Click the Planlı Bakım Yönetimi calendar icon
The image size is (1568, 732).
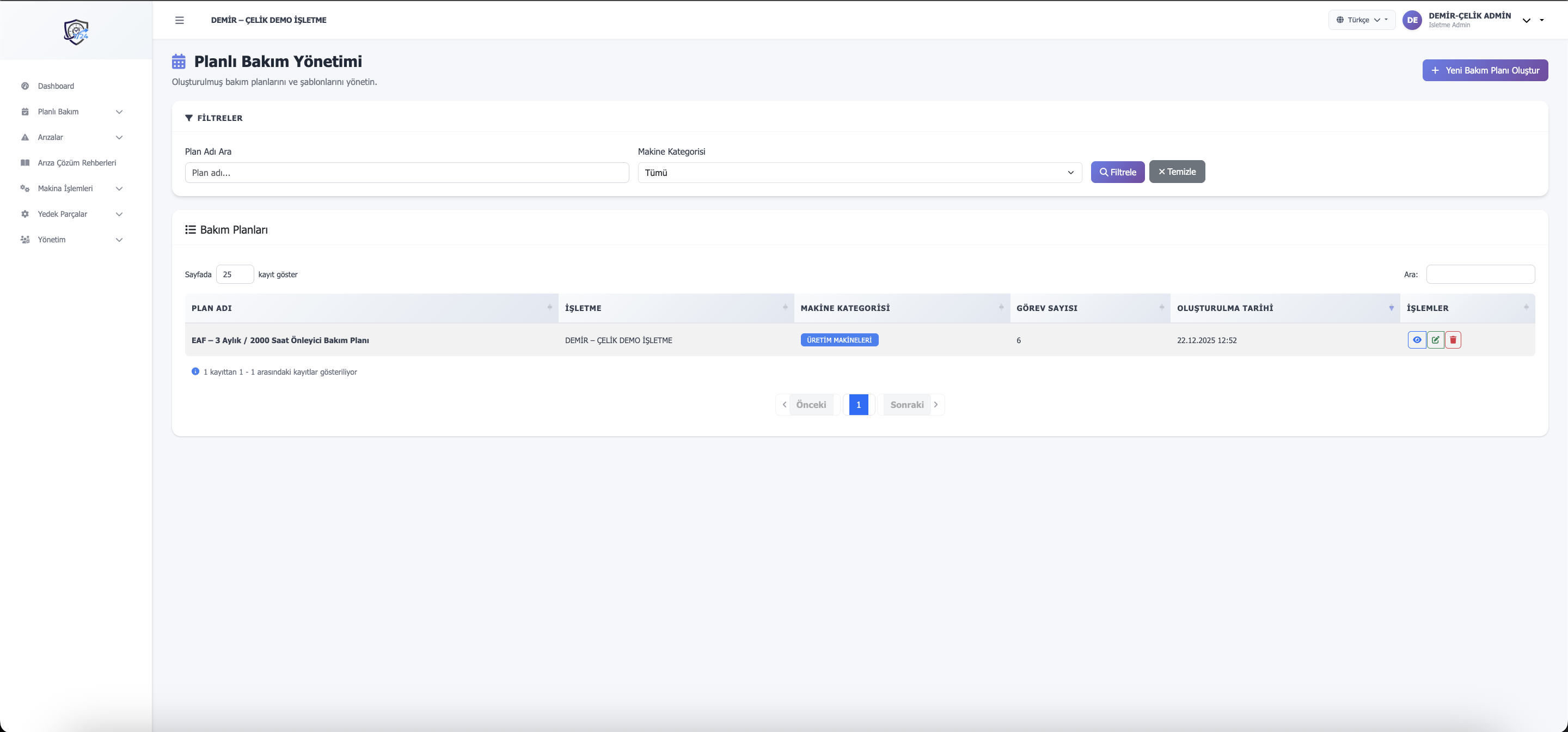point(179,62)
